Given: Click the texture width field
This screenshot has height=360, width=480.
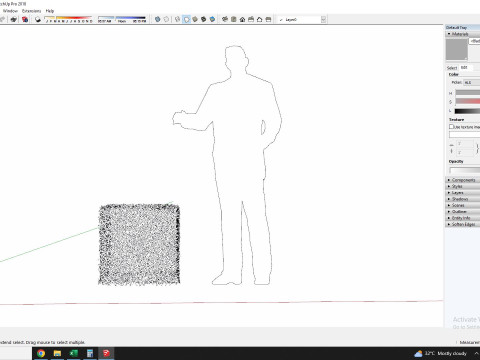Looking at the screenshot, I should (x=465, y=144).
